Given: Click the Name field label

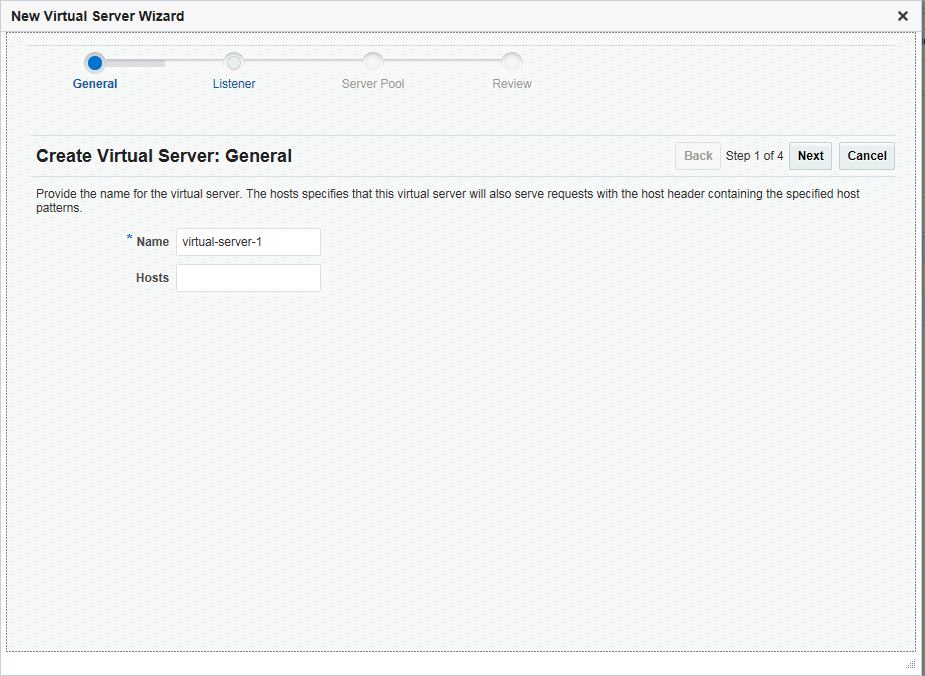Looking at the screenshot, I should click(x=153, y=242).
